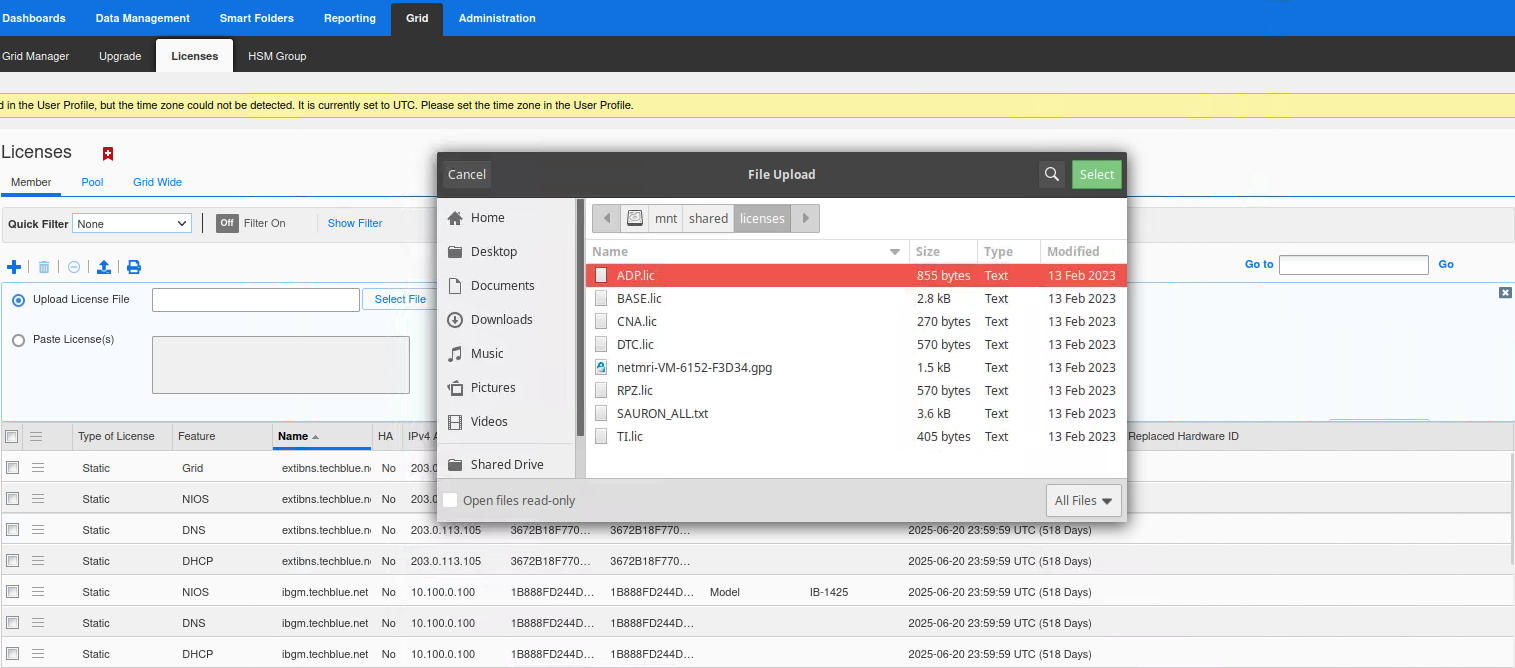Tick the checkbox for the NIOS extibns row
This screenshot has width=1515, height=668.
[12, 499]
